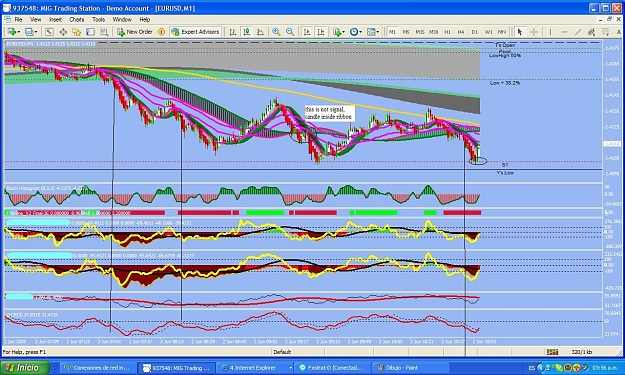Expand the Templates dropdown arrow

click(377, 32)
